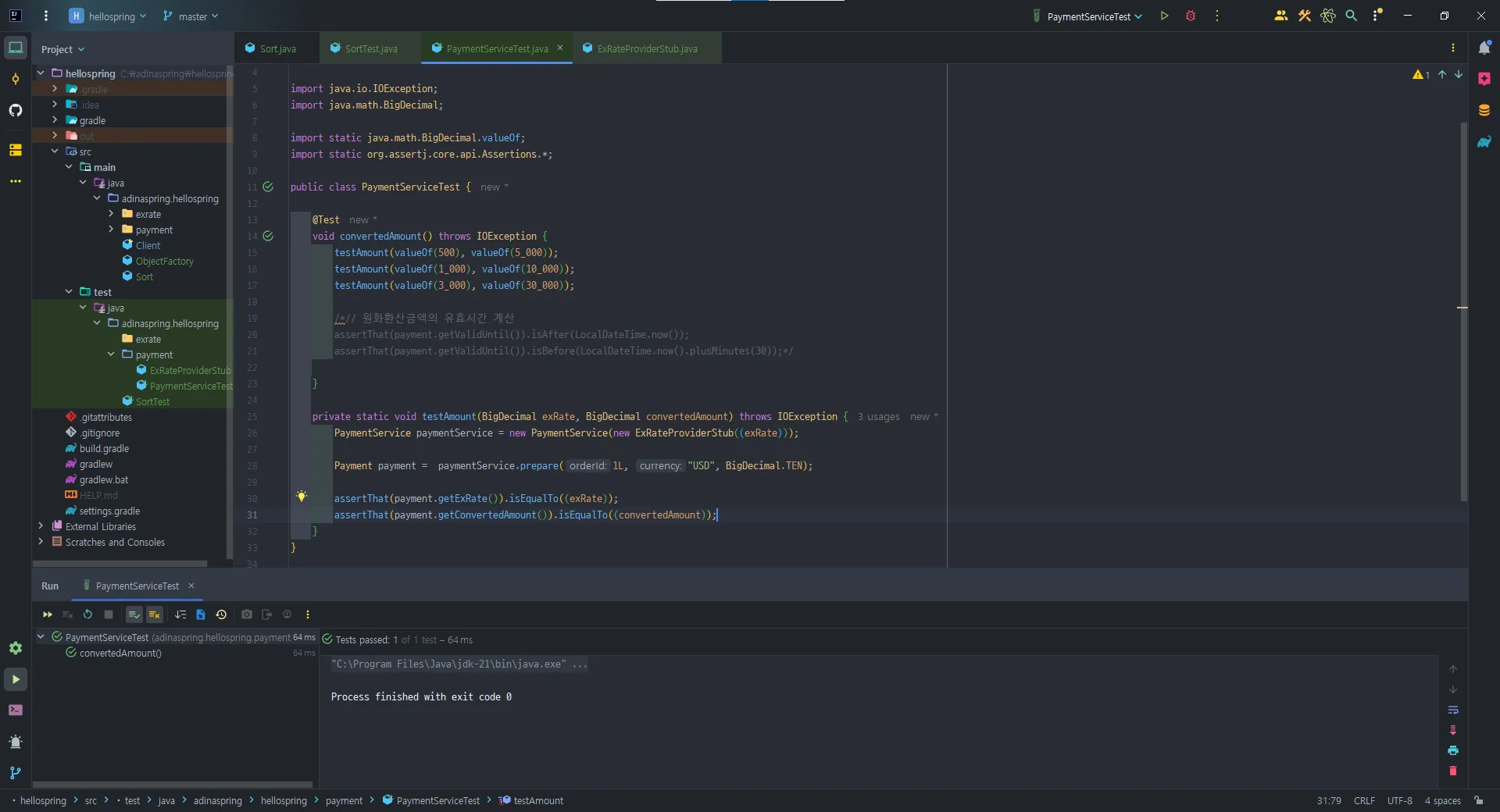Viewport: 1500px width, 812px height.
Task: Open Code With Me people icon
Action: pos(1281,16)
